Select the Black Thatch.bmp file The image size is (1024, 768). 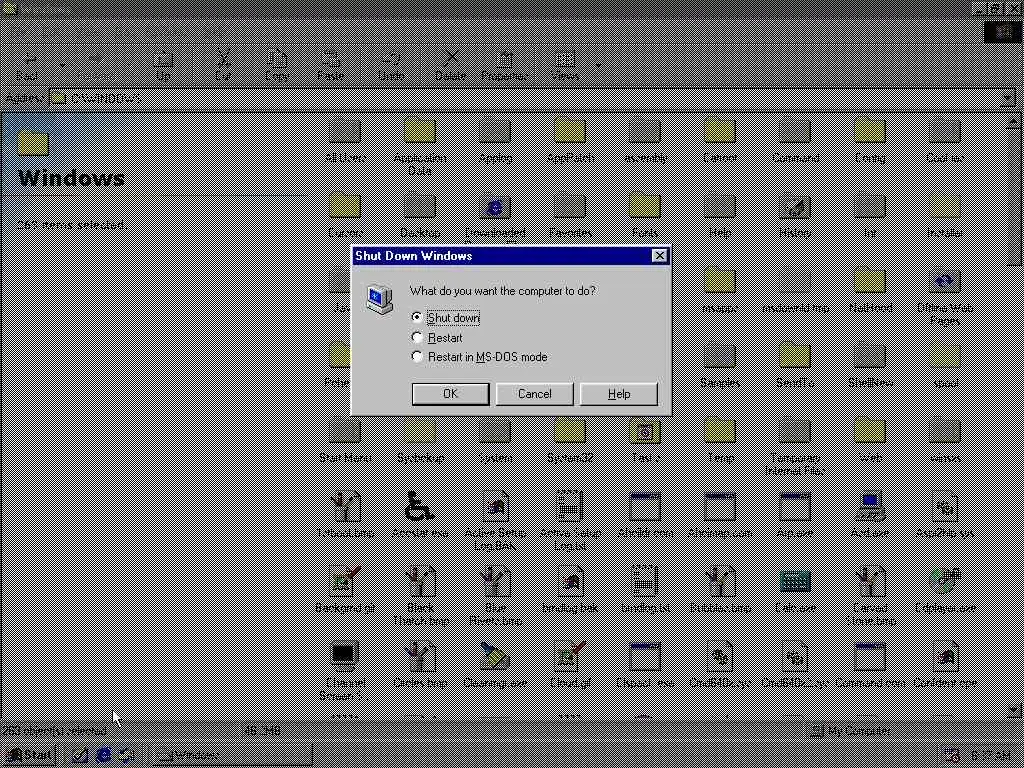[x=420, y=597]
